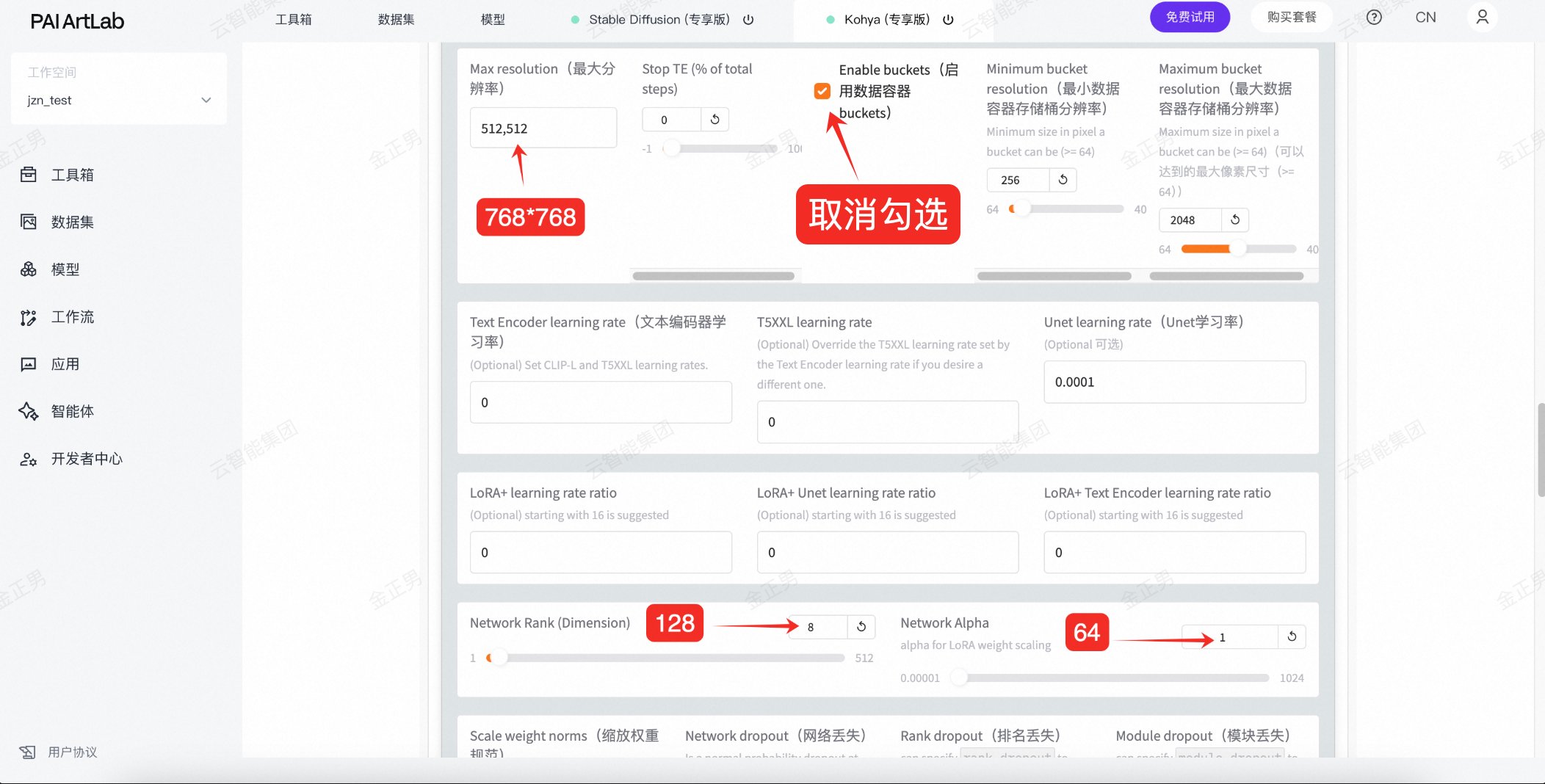This screenshot has height=784, width=1545.
Task: Go to 智能体 in the sidebar
Action: coord(73,411)
